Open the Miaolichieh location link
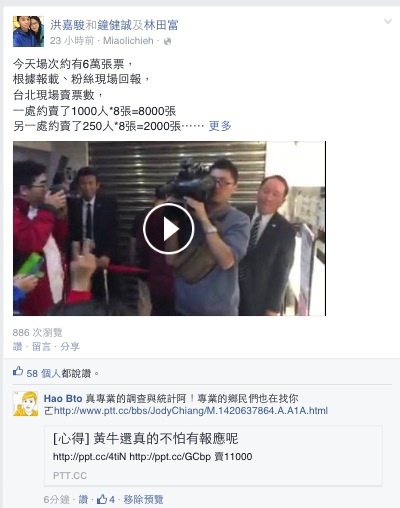 [128, 41]
